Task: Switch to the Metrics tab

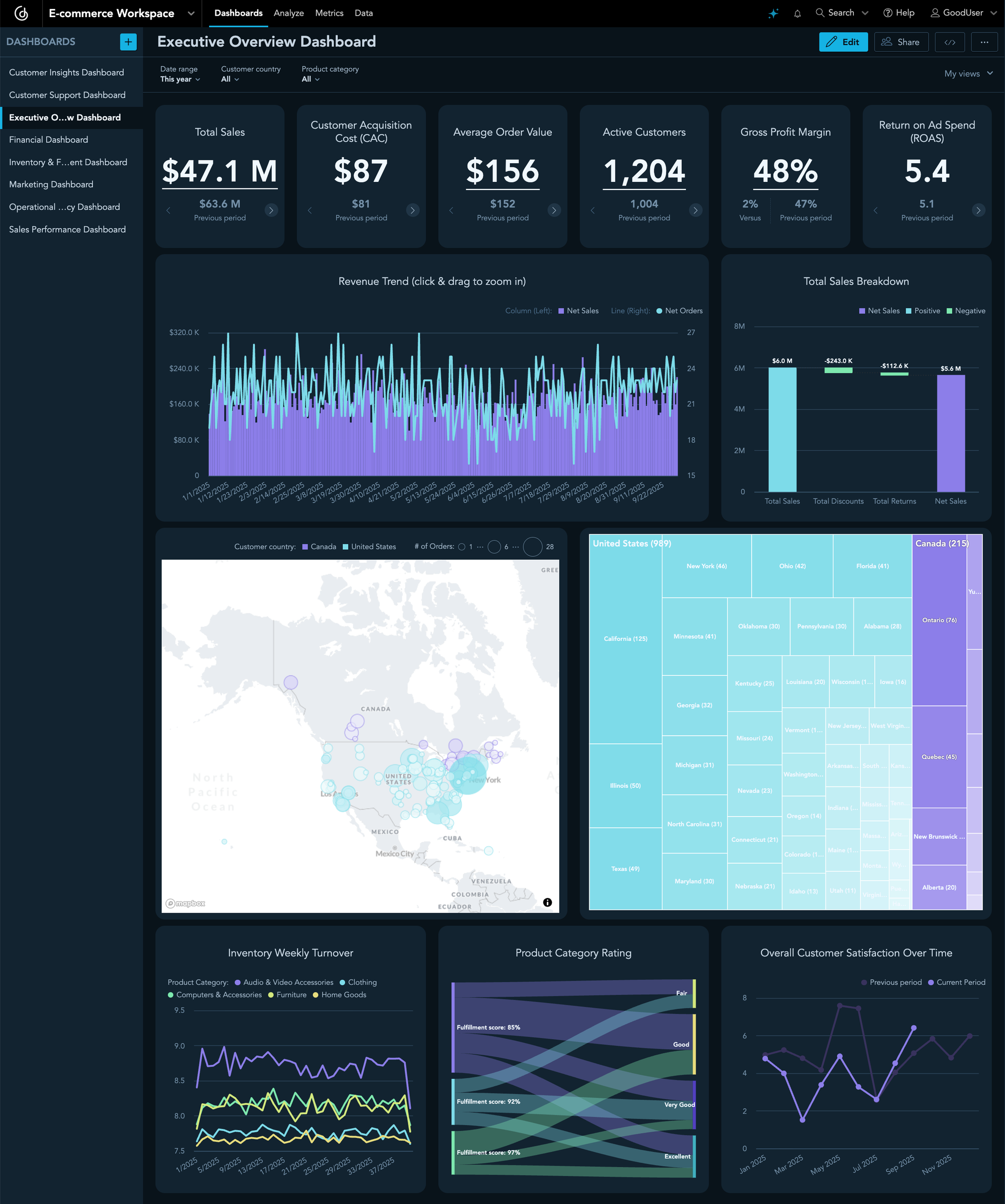Action: pos(329,13)
